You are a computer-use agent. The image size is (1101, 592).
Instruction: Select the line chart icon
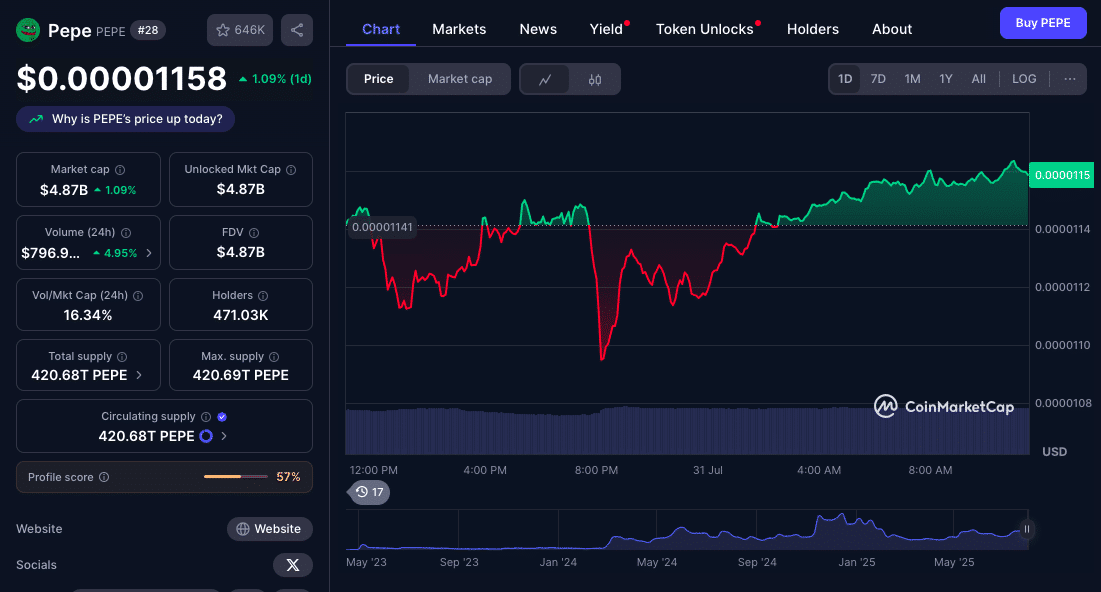545,79
